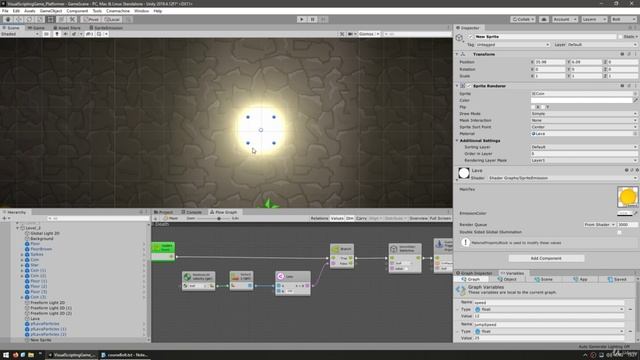Open the Gizmos dropdown

369,34
